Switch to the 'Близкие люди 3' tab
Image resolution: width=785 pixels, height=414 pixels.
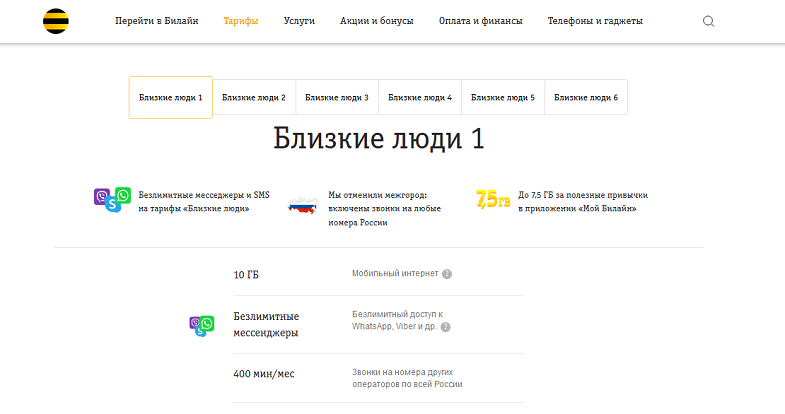(337, 98)
